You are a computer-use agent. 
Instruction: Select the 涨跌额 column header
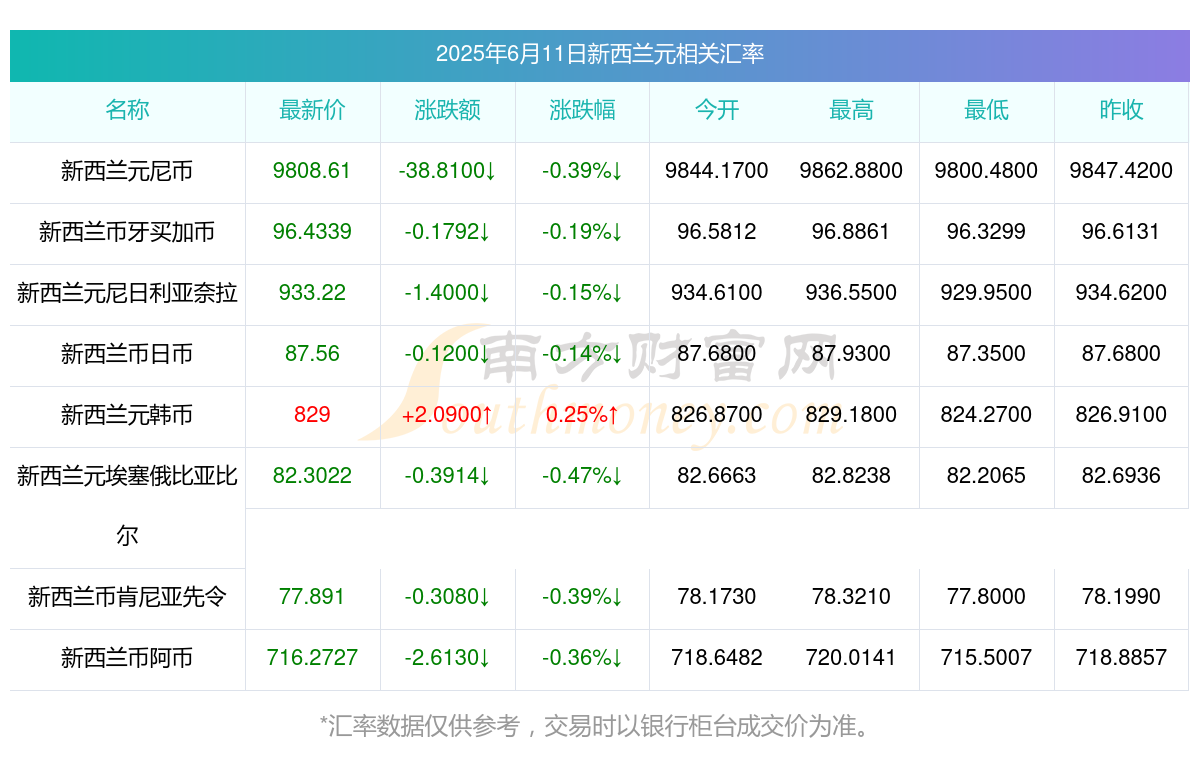pyautogui.click(x=447, y=111)
